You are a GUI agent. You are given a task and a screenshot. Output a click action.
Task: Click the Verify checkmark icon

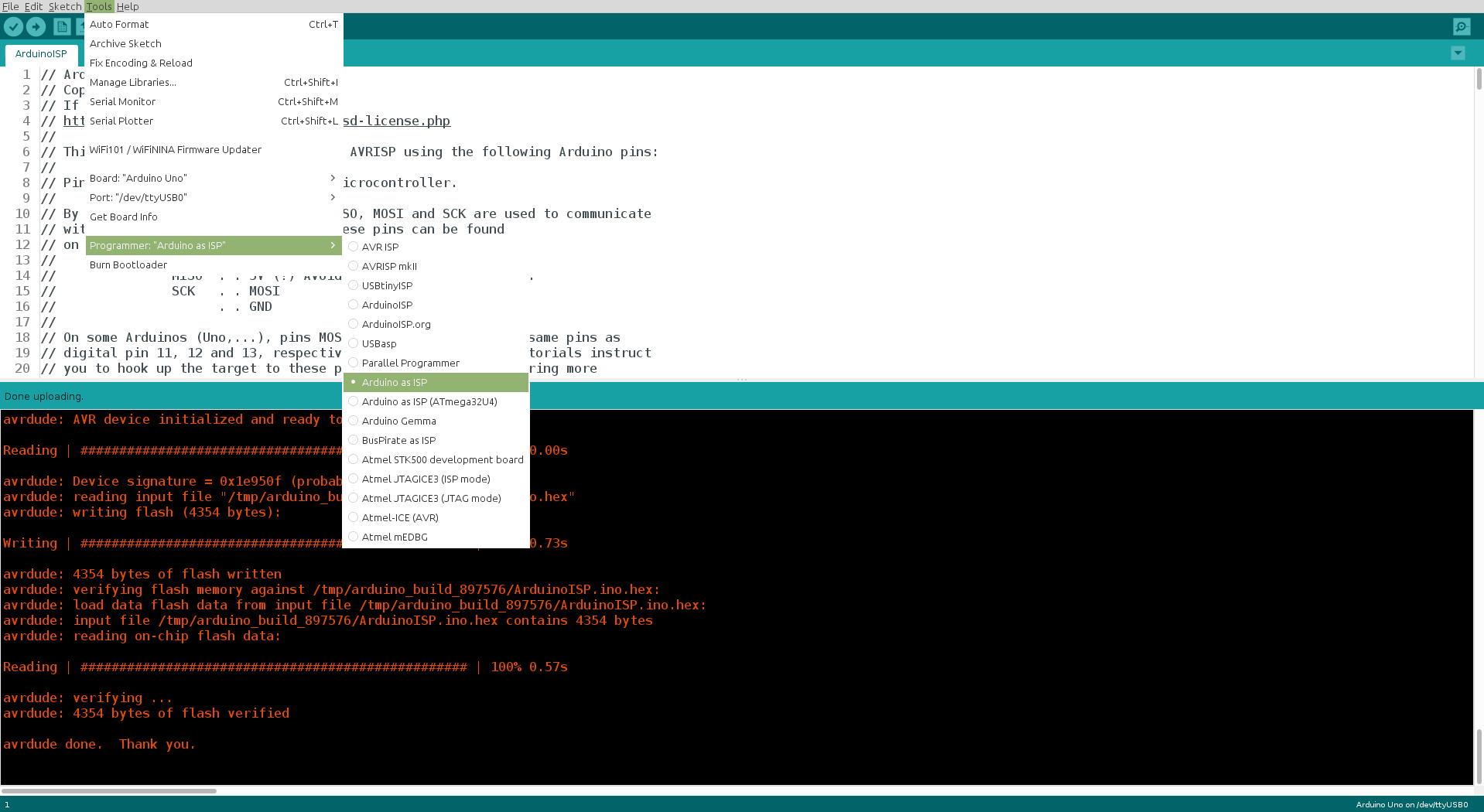point(13,26)
